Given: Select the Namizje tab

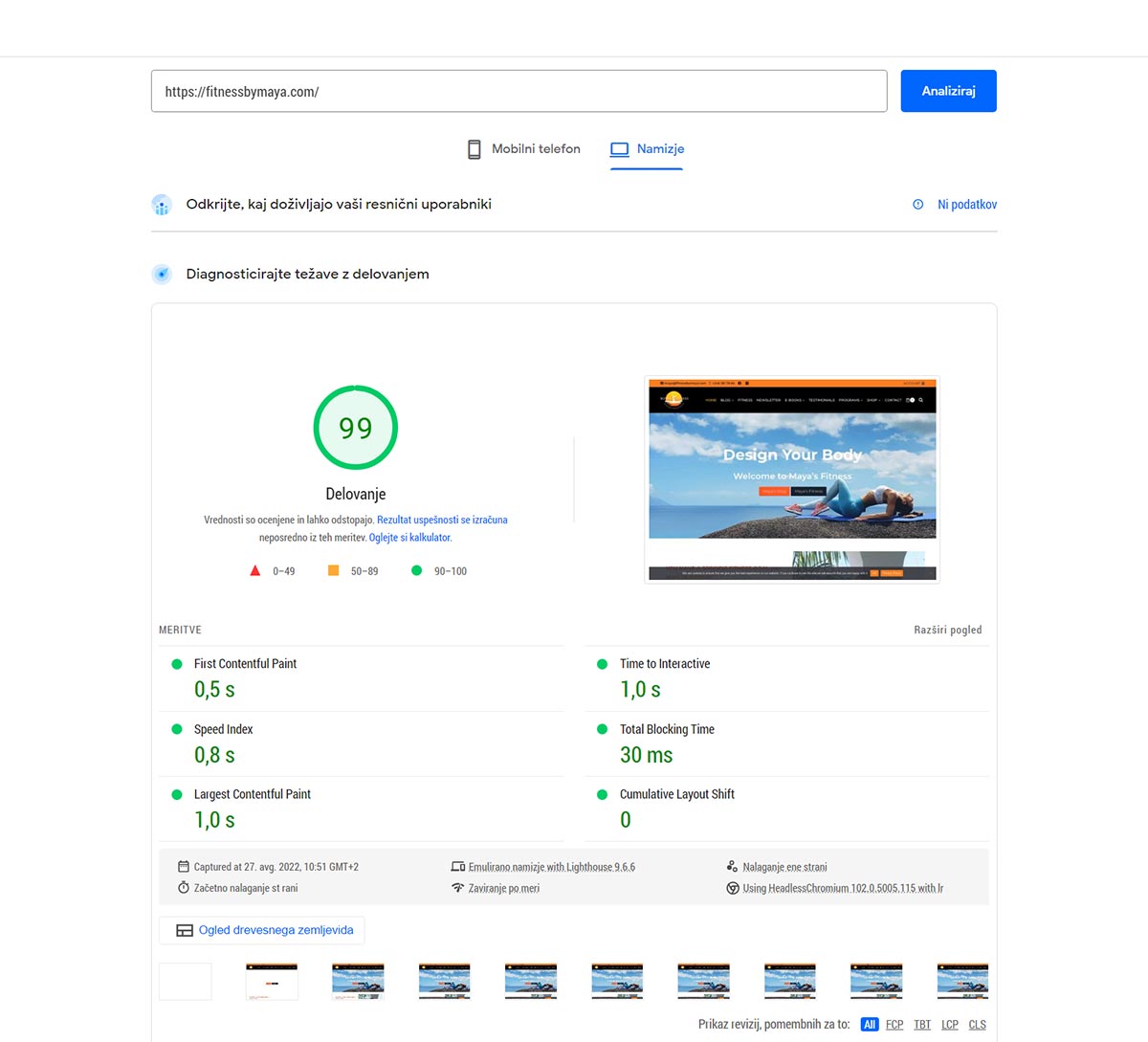Looking at the screenshot, I should (647, 149).
